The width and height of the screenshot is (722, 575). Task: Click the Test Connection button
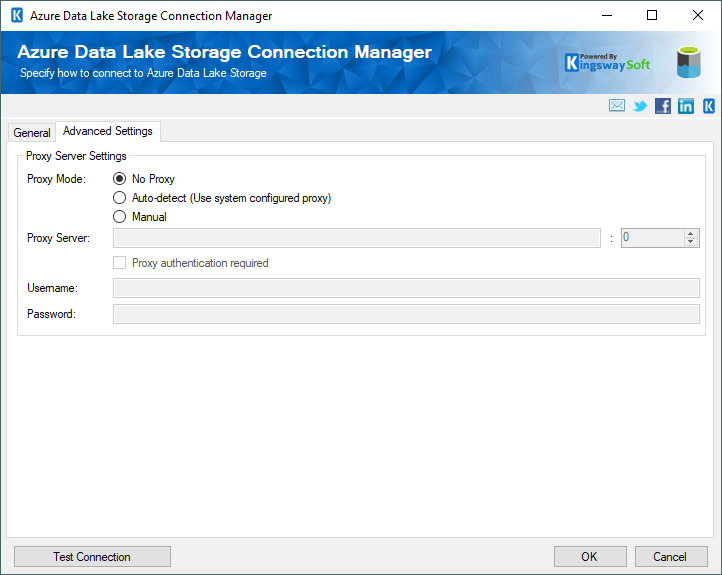(x=92, y=557)
